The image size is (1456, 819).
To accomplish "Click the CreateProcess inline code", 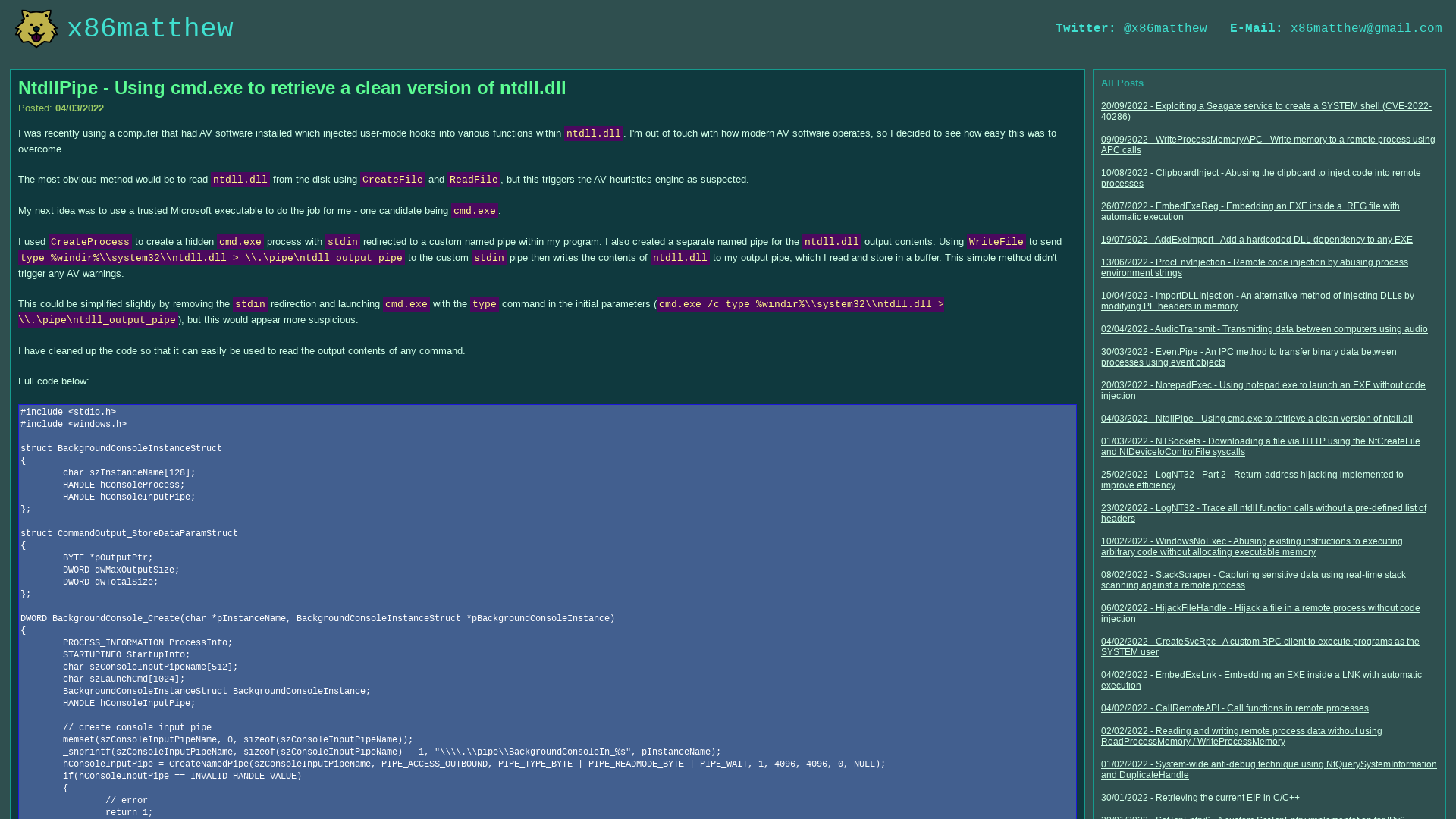I will tap(90, 242).
